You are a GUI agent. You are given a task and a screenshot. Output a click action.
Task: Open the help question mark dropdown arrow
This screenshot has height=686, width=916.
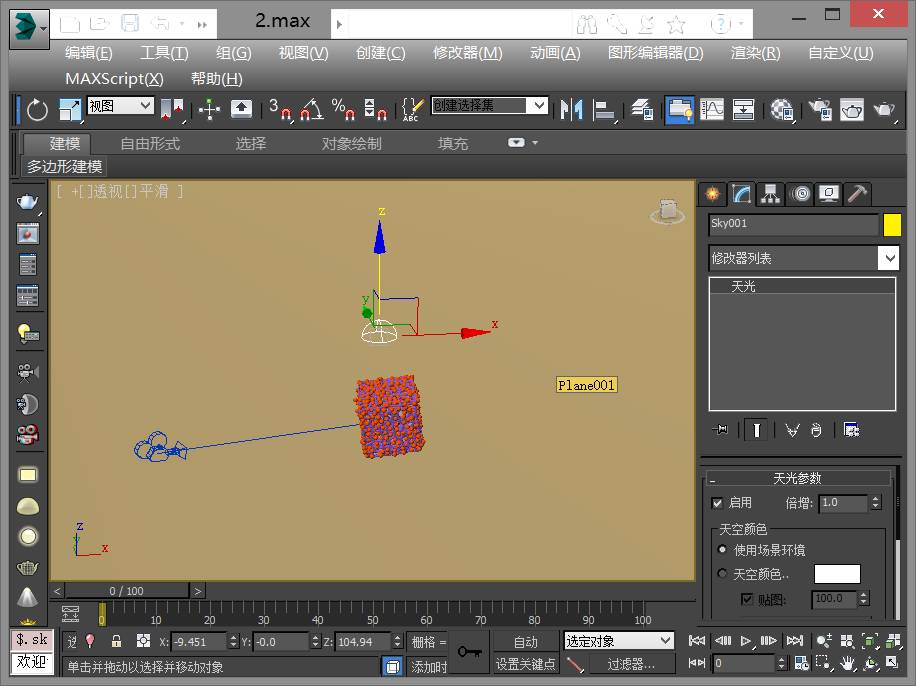pos(741,24)
